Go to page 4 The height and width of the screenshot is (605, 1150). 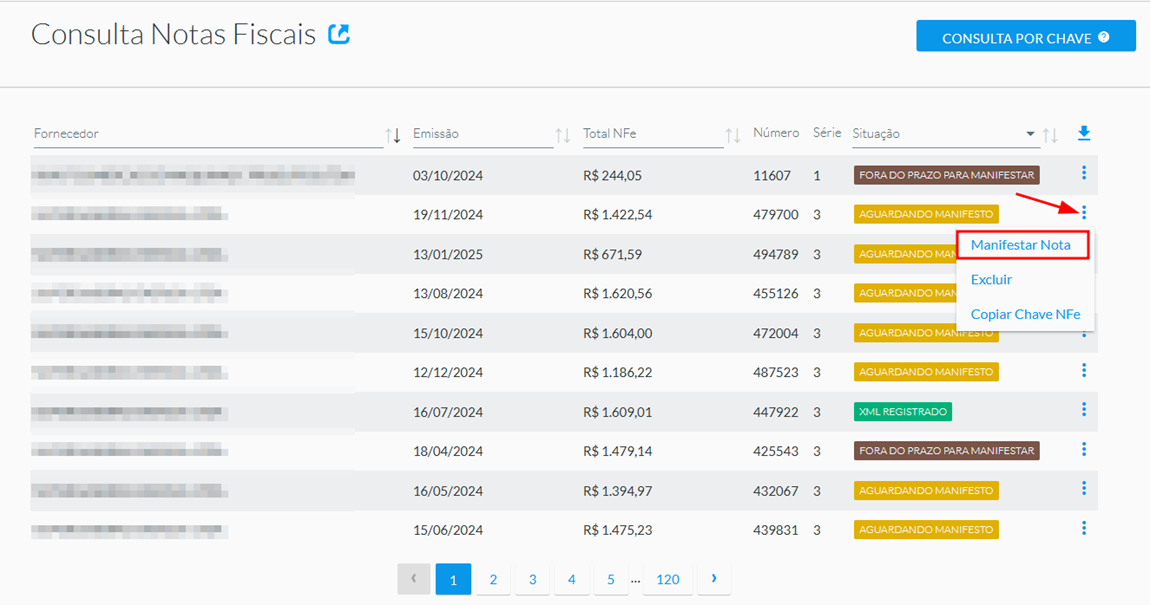(x=571, y=579)
